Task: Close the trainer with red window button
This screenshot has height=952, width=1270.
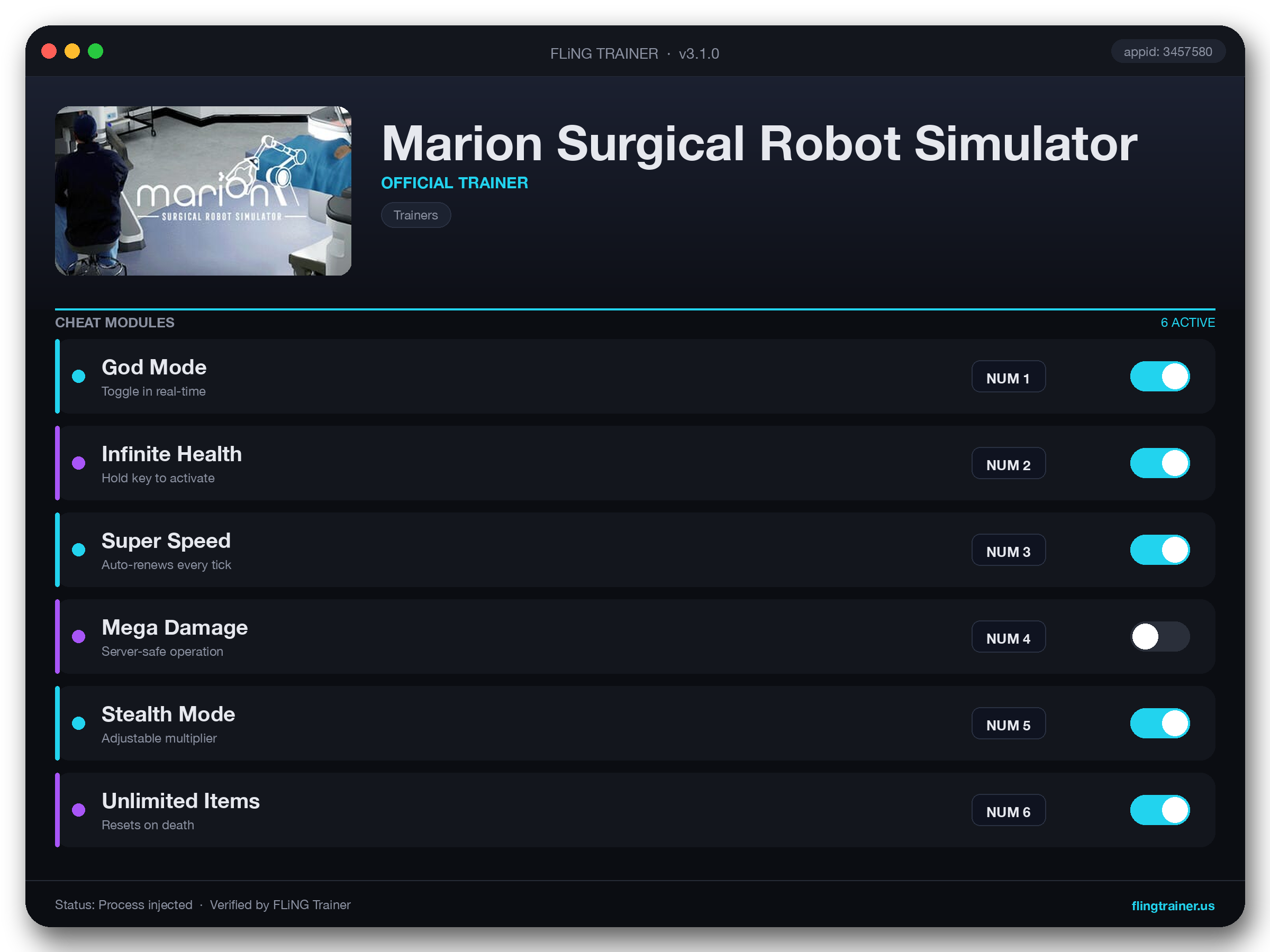Action: pyautogui.click(x=49, y=52)
